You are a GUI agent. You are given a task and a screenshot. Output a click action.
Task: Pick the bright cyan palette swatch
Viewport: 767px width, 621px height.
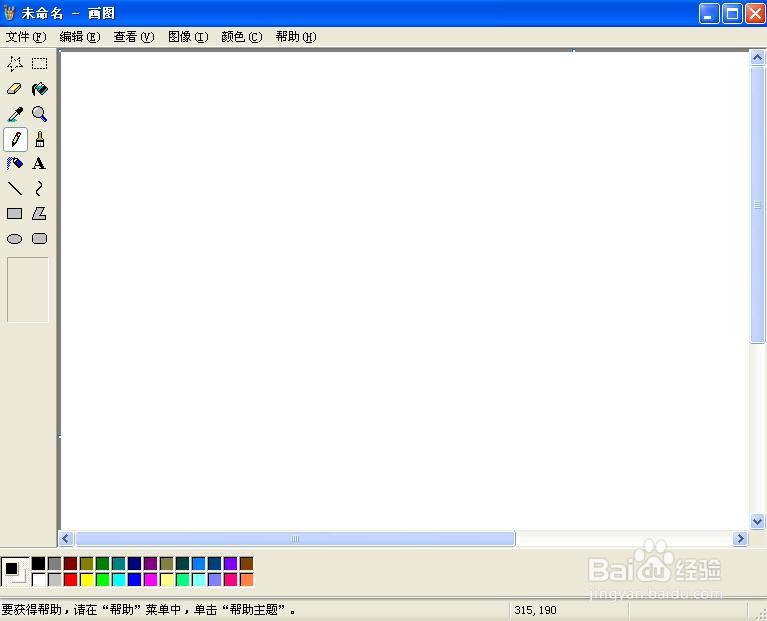pyautogui.click(x=118, y=579)
